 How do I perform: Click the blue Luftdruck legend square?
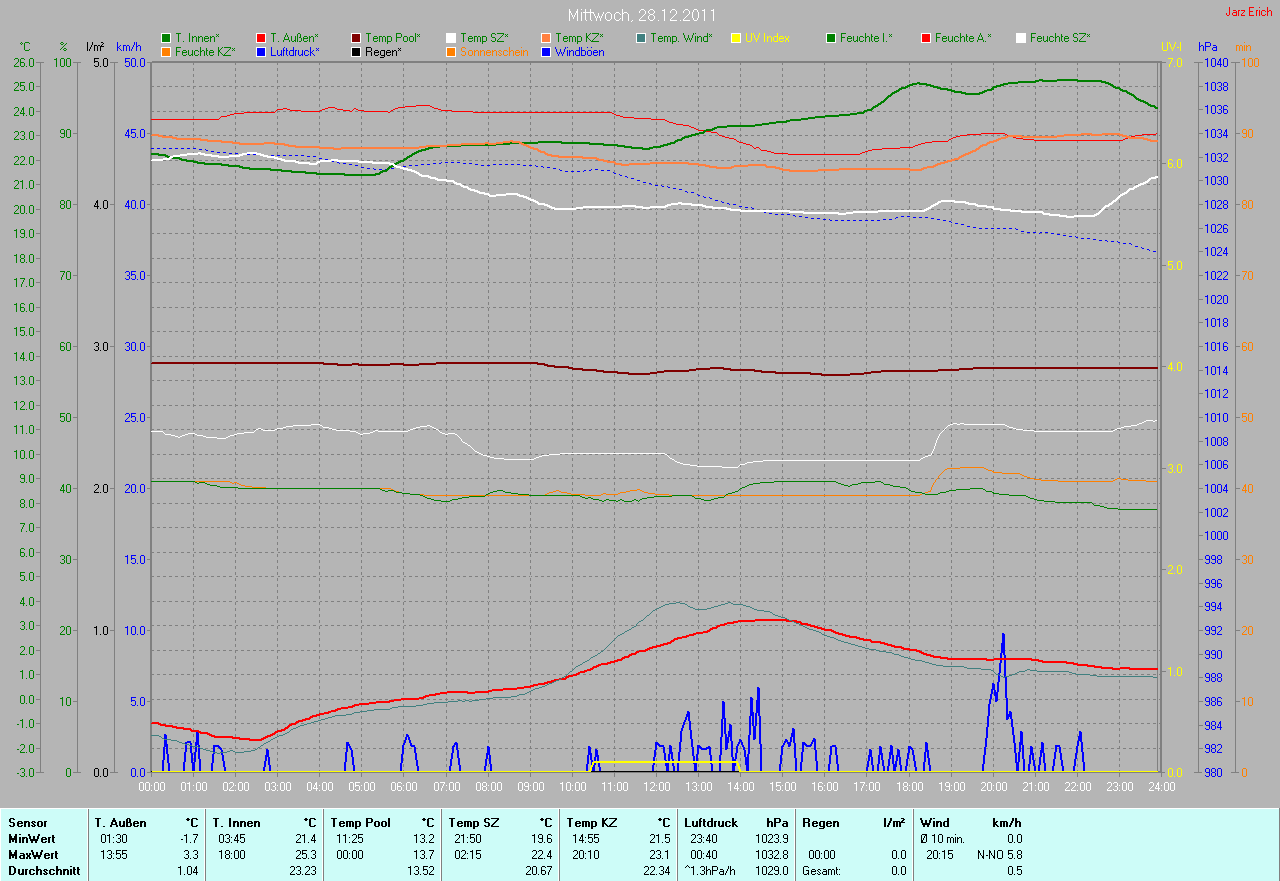261,51
